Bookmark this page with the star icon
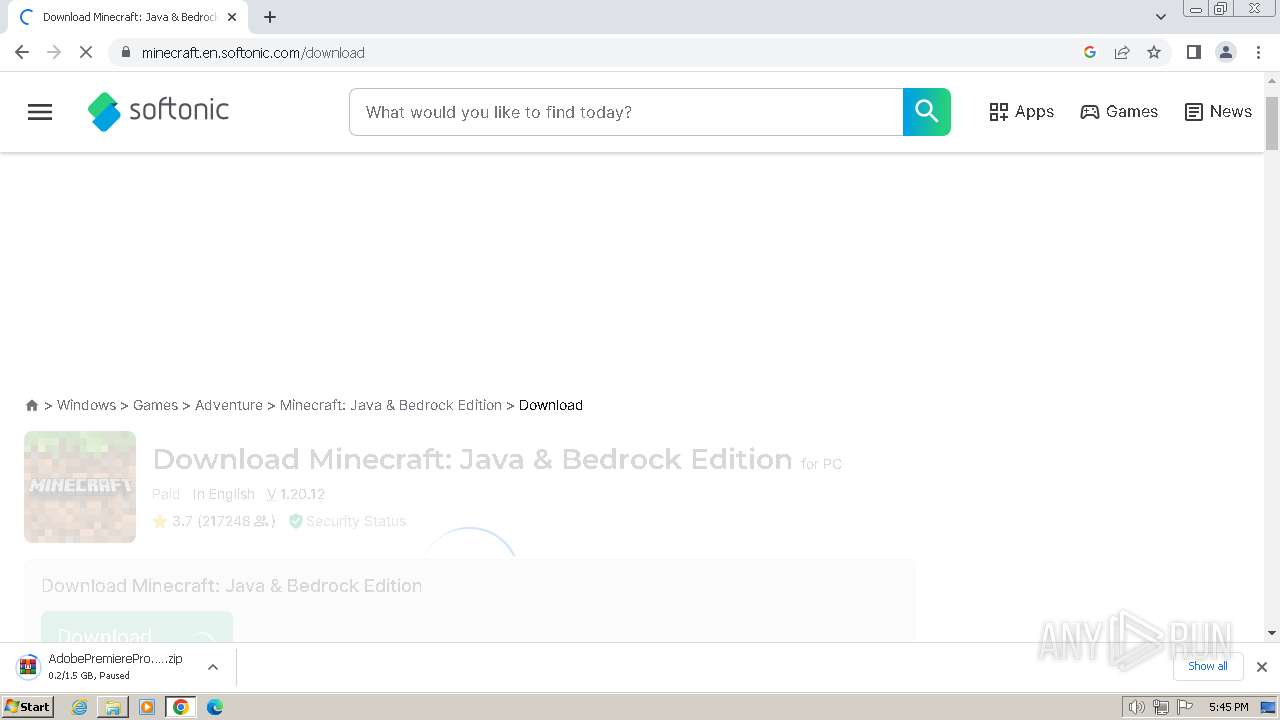Image resolution: width=1280 pixels, height=720 pixels. [1154, 52]
